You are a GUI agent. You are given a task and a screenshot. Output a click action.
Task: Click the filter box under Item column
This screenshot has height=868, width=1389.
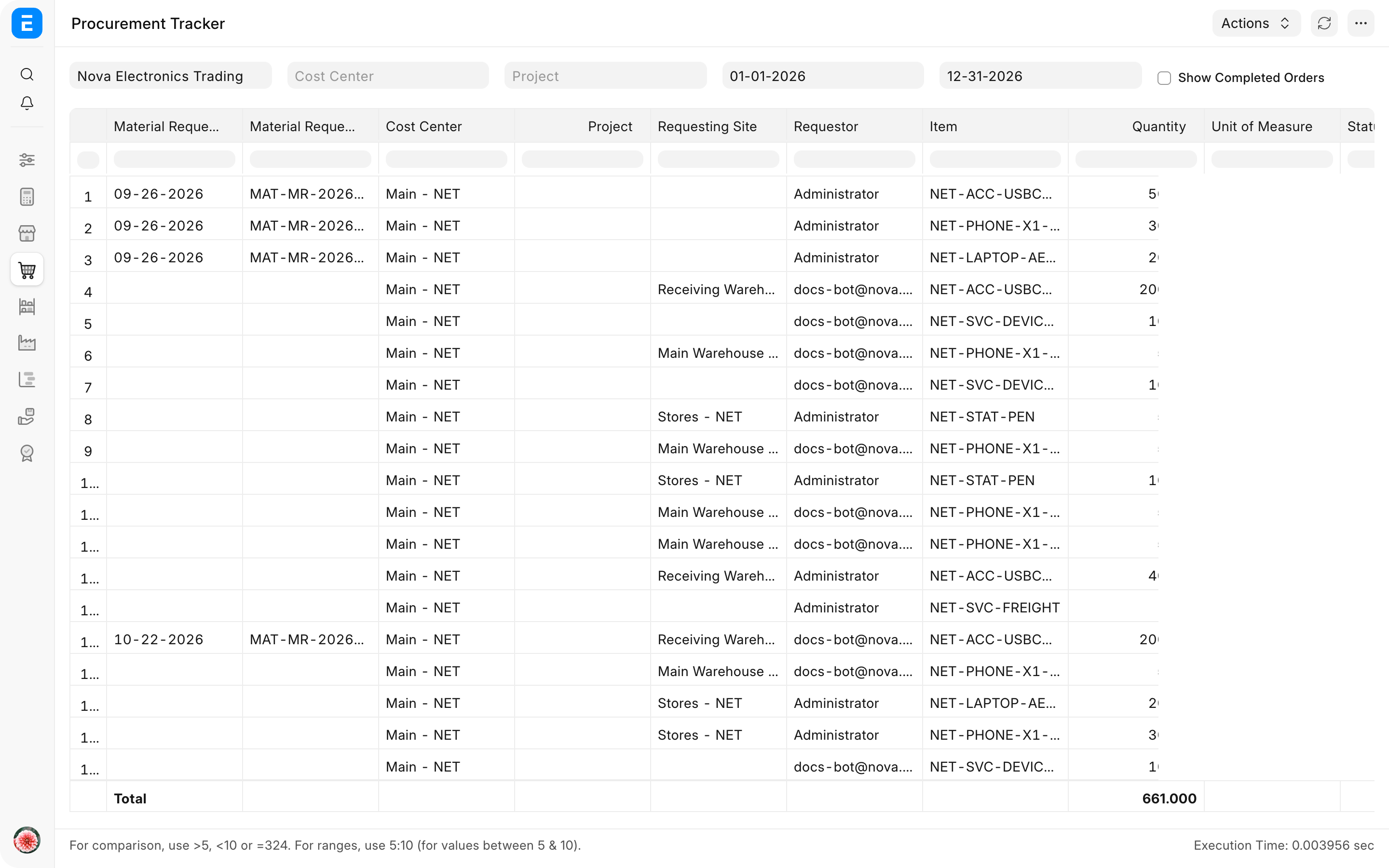tap(995, 159)
